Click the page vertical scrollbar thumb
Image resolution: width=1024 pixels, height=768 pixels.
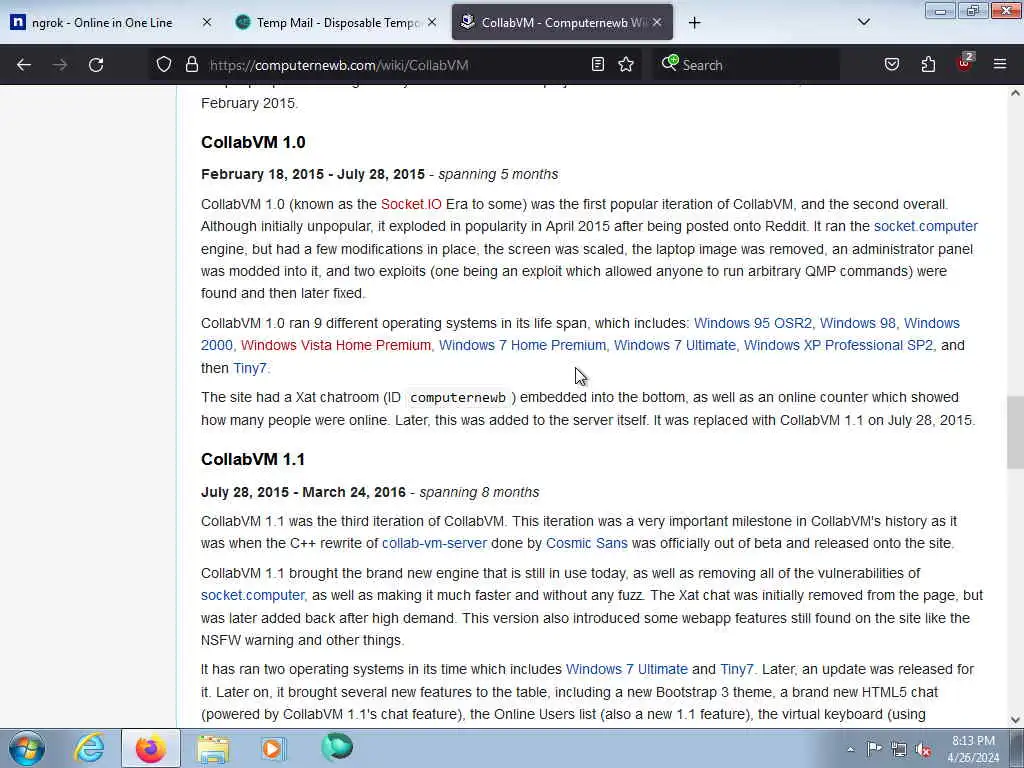point(1015,432)
